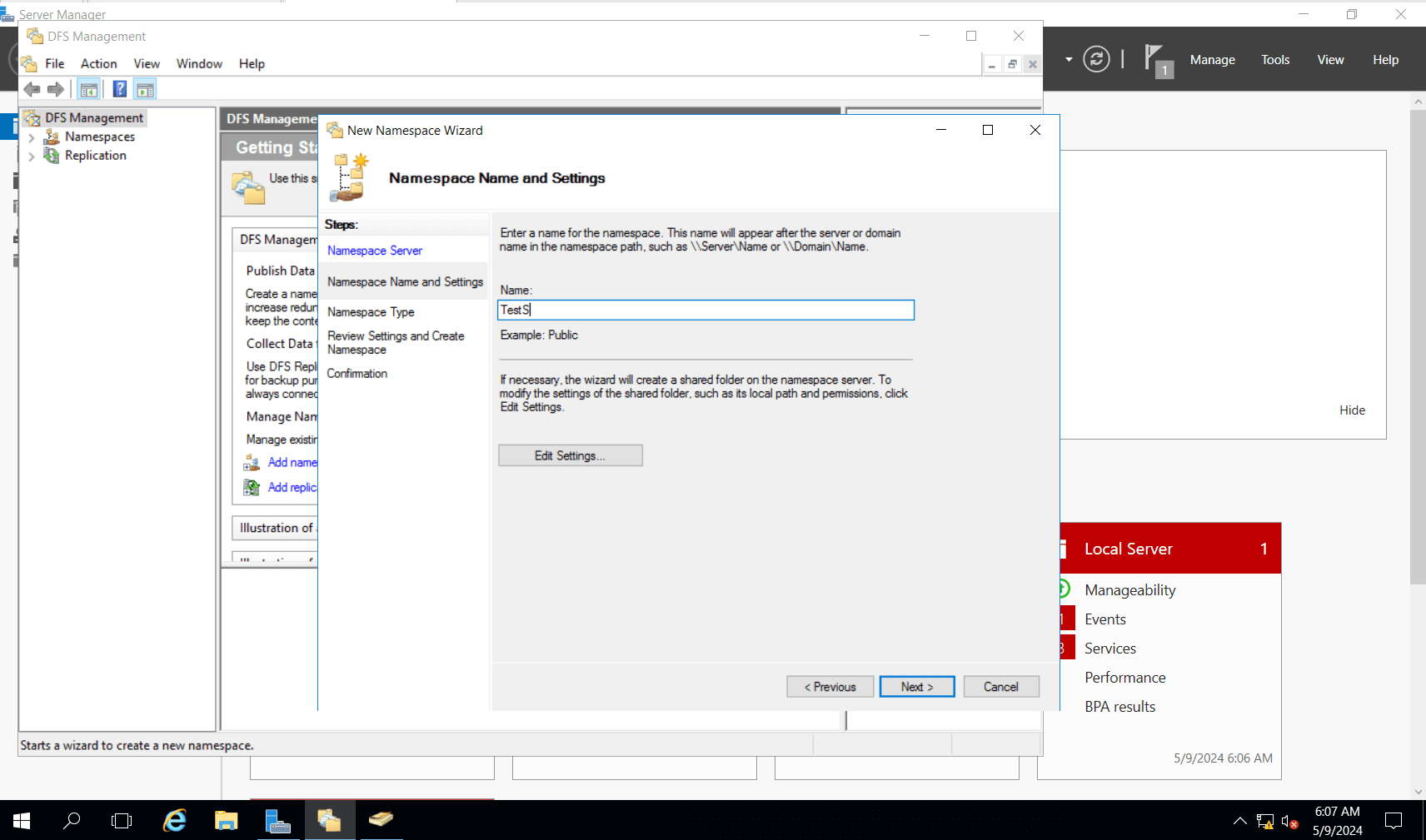This screenshot has height=840, width=1426.
Task: Click the Confirmation step label
Action: [x=357, y=374]
